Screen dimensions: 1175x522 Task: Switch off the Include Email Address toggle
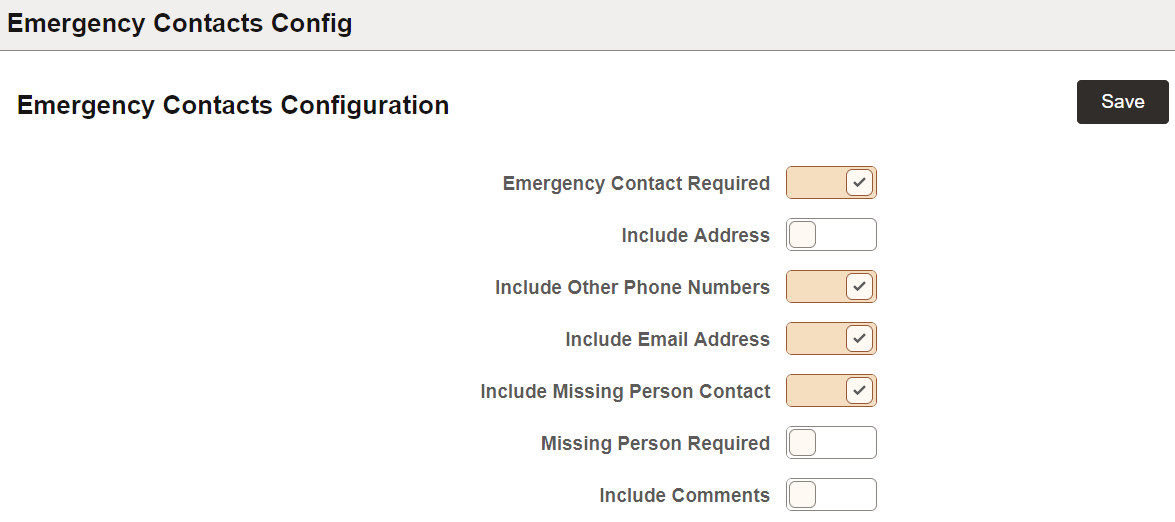[x=831, y=339]
